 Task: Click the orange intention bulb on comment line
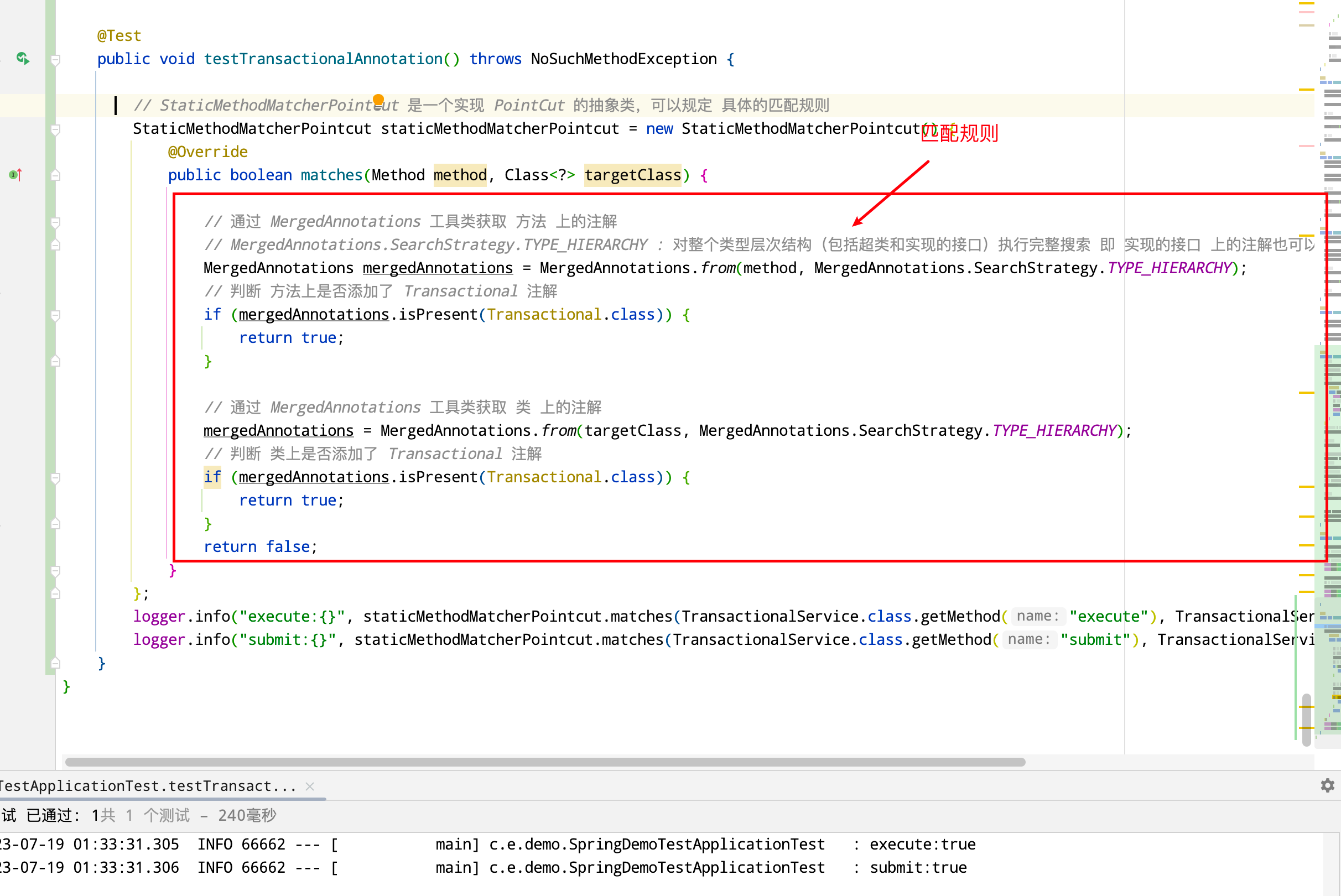point(378,100)
